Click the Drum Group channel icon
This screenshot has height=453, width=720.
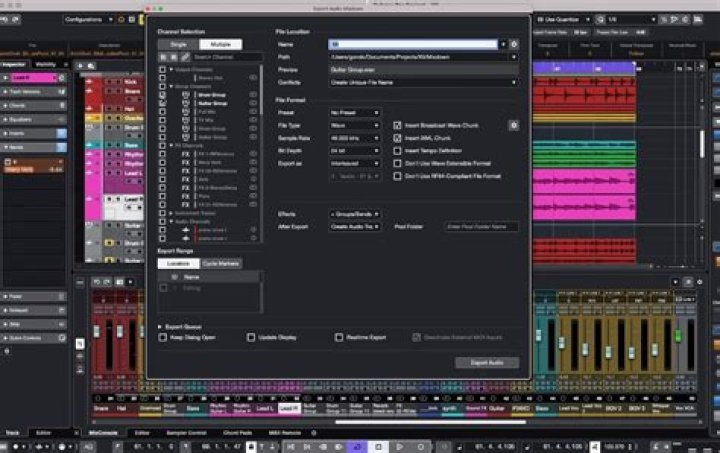pos(186,95)
